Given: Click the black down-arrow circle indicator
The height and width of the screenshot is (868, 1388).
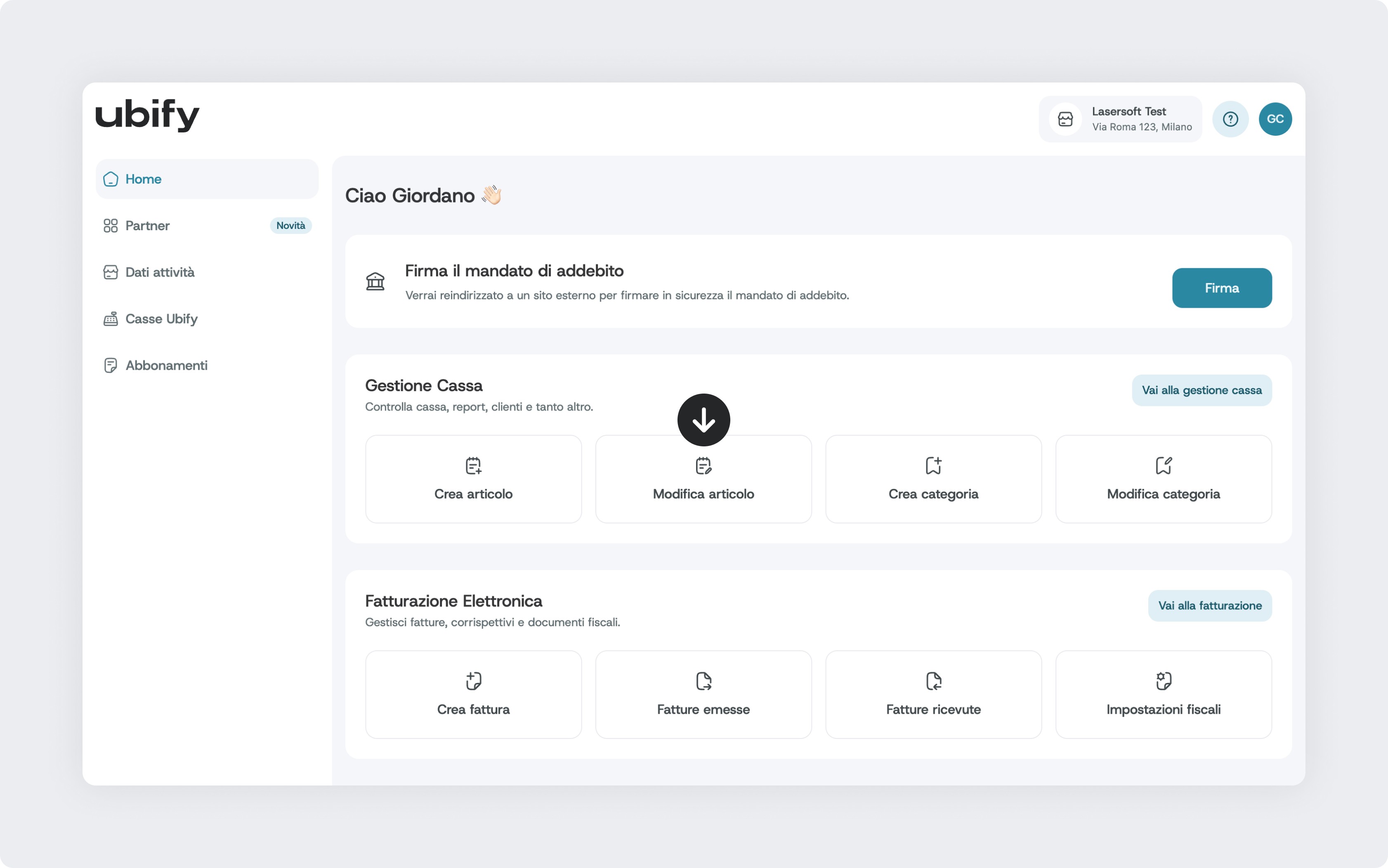Looking at the screenshot, I should click(x=703, y=420).
